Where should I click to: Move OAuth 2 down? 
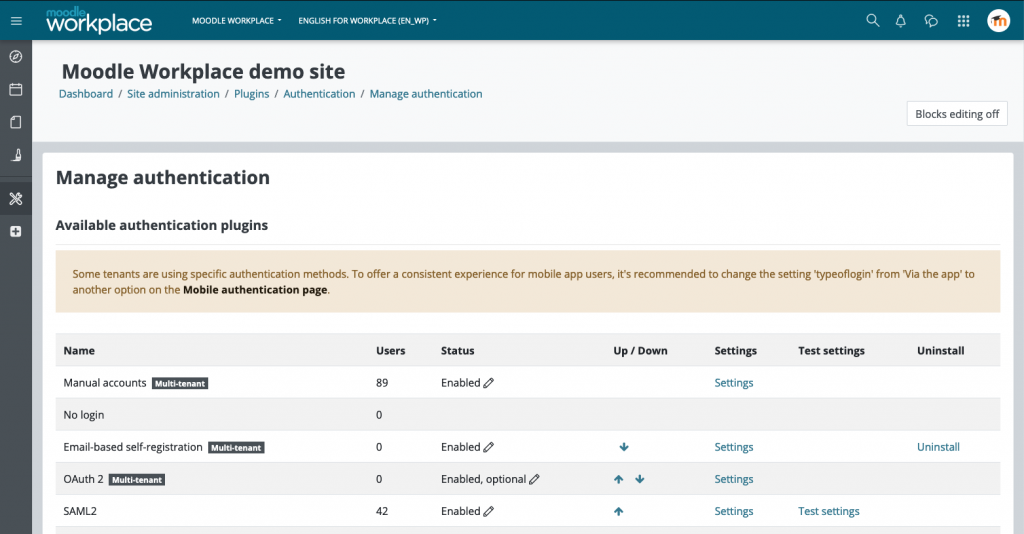640,479
